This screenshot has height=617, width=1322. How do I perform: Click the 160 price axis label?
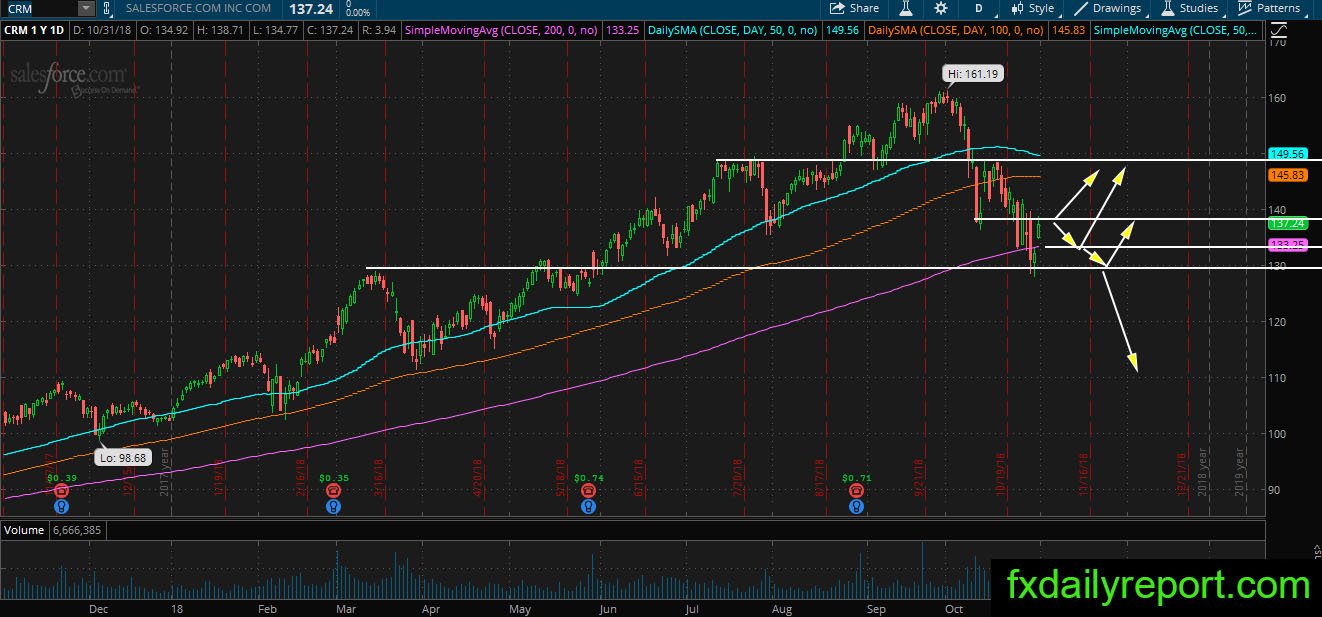(x=1277, y=98)
